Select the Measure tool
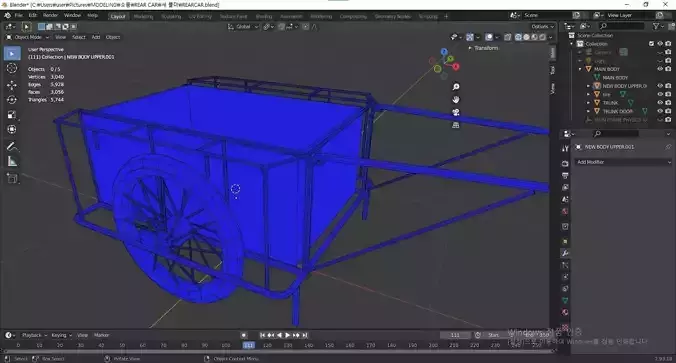 click(x=12, y=161)
